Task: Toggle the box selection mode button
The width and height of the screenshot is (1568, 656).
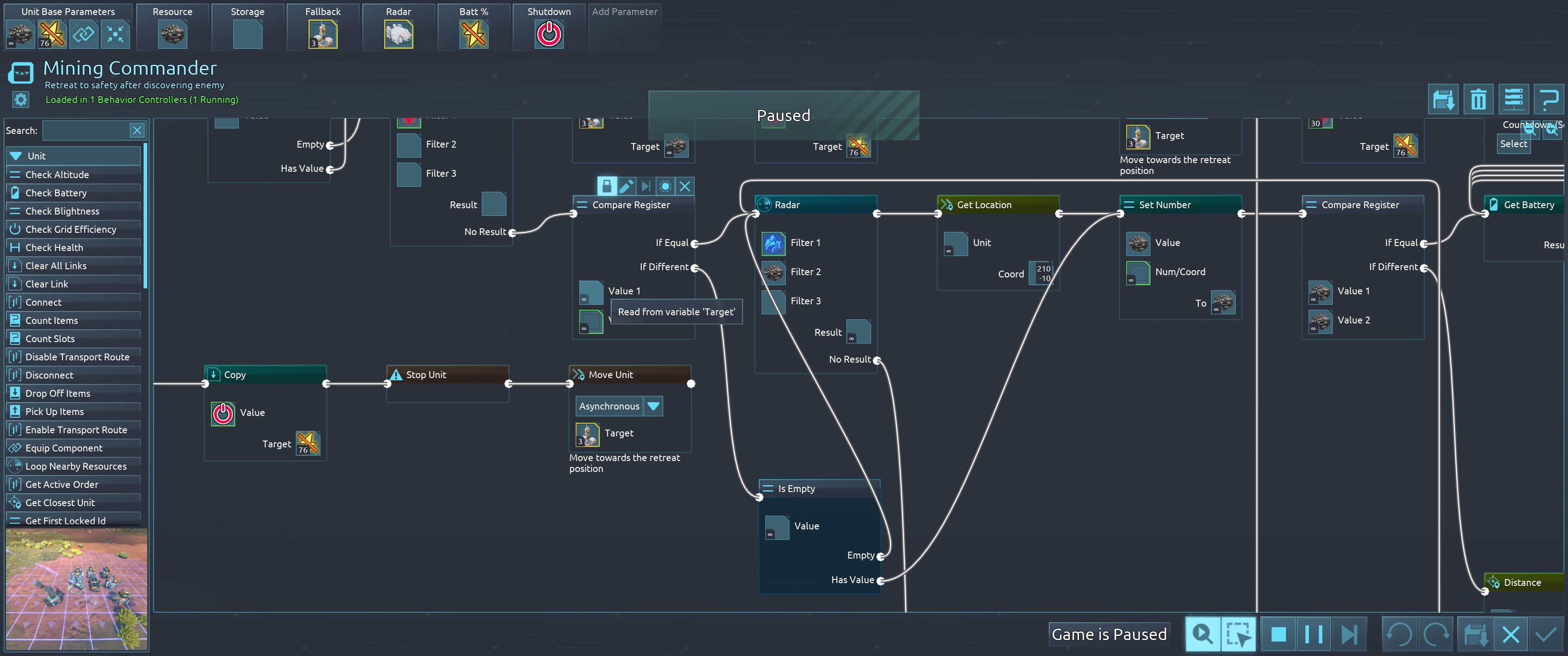Action: pyautogui.click(x=1238, y=635)
